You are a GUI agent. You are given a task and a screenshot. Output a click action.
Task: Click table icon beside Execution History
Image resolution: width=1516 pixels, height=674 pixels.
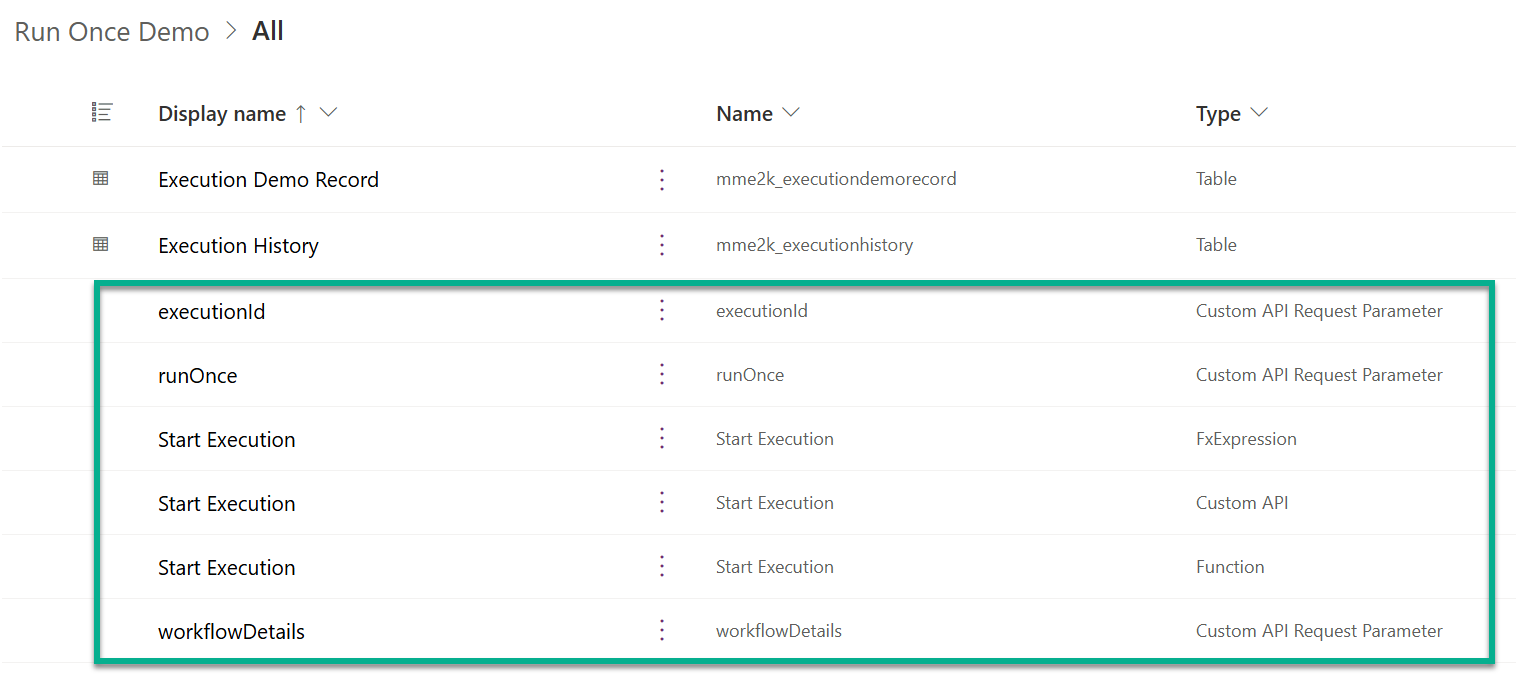101,244
